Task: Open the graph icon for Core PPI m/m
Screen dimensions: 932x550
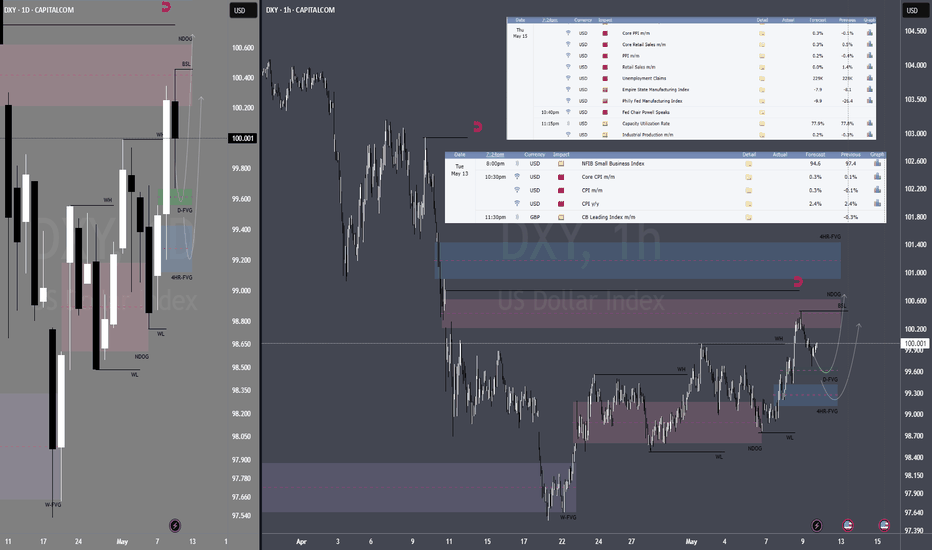Action: 870,33
